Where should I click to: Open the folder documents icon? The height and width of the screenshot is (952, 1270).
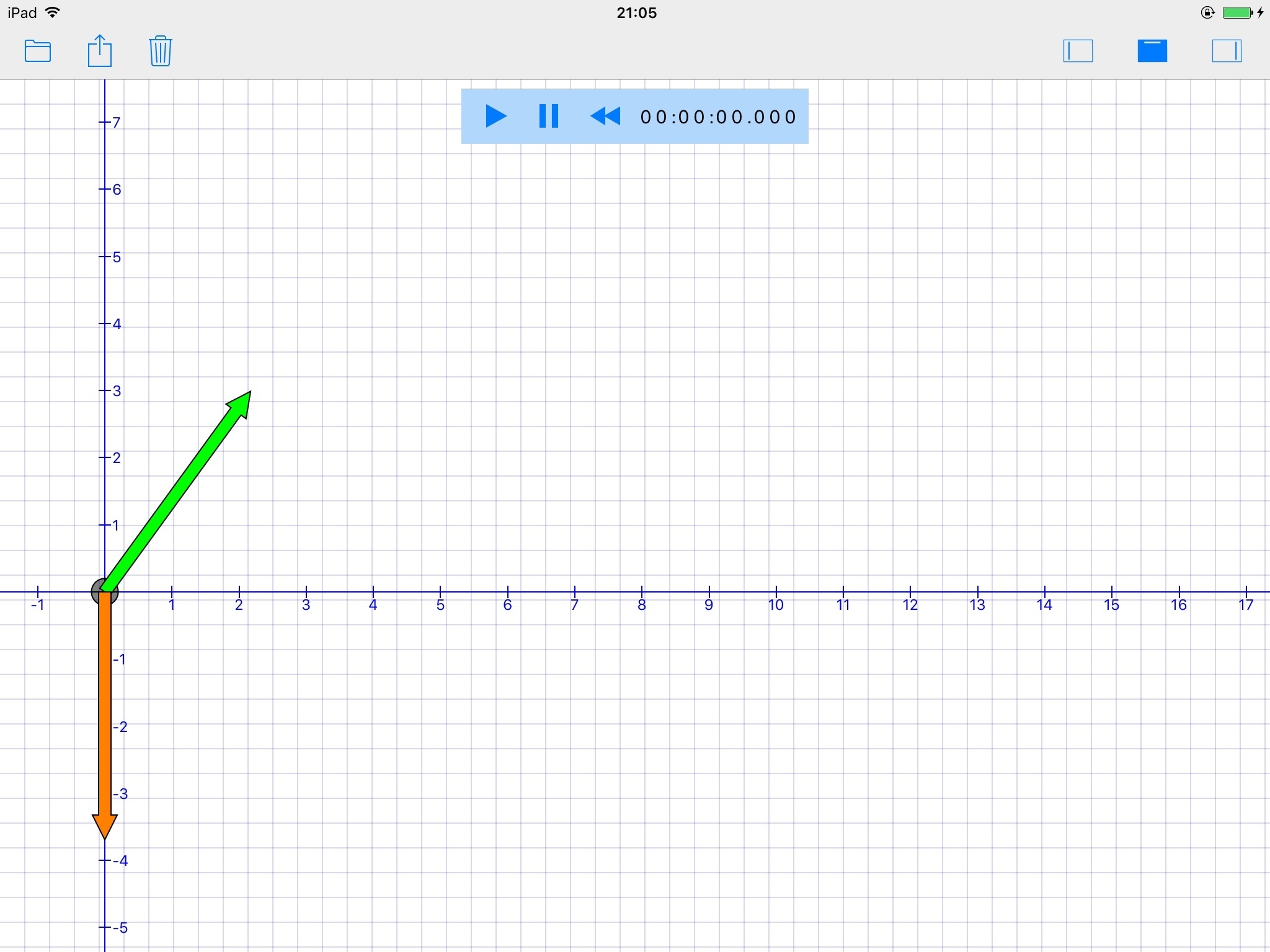(x=38, y=51)
